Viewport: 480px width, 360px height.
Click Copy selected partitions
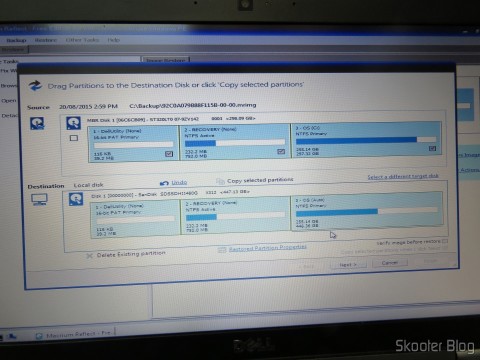260,180
